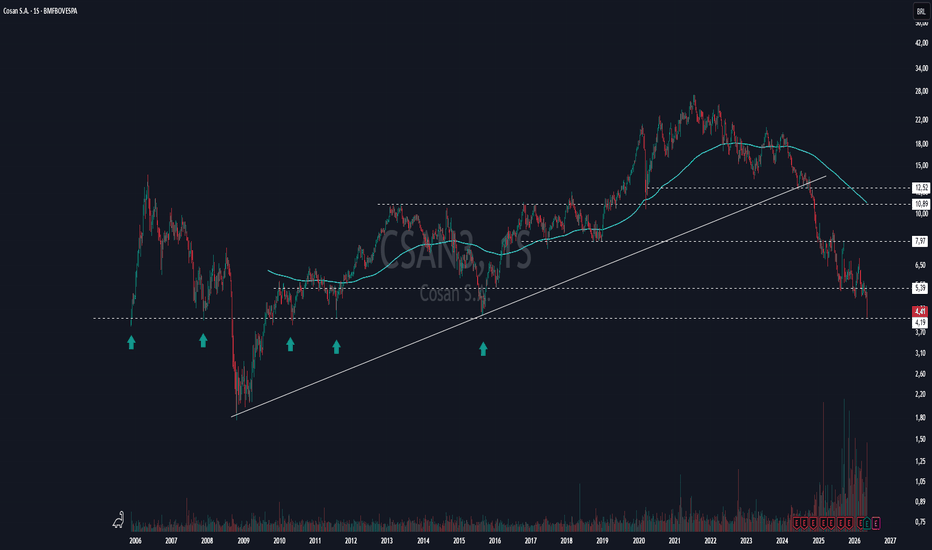The width and height of the screenshot is (932, 550).
Task: Open the first red earnings marker
Action: pos(796,523)
